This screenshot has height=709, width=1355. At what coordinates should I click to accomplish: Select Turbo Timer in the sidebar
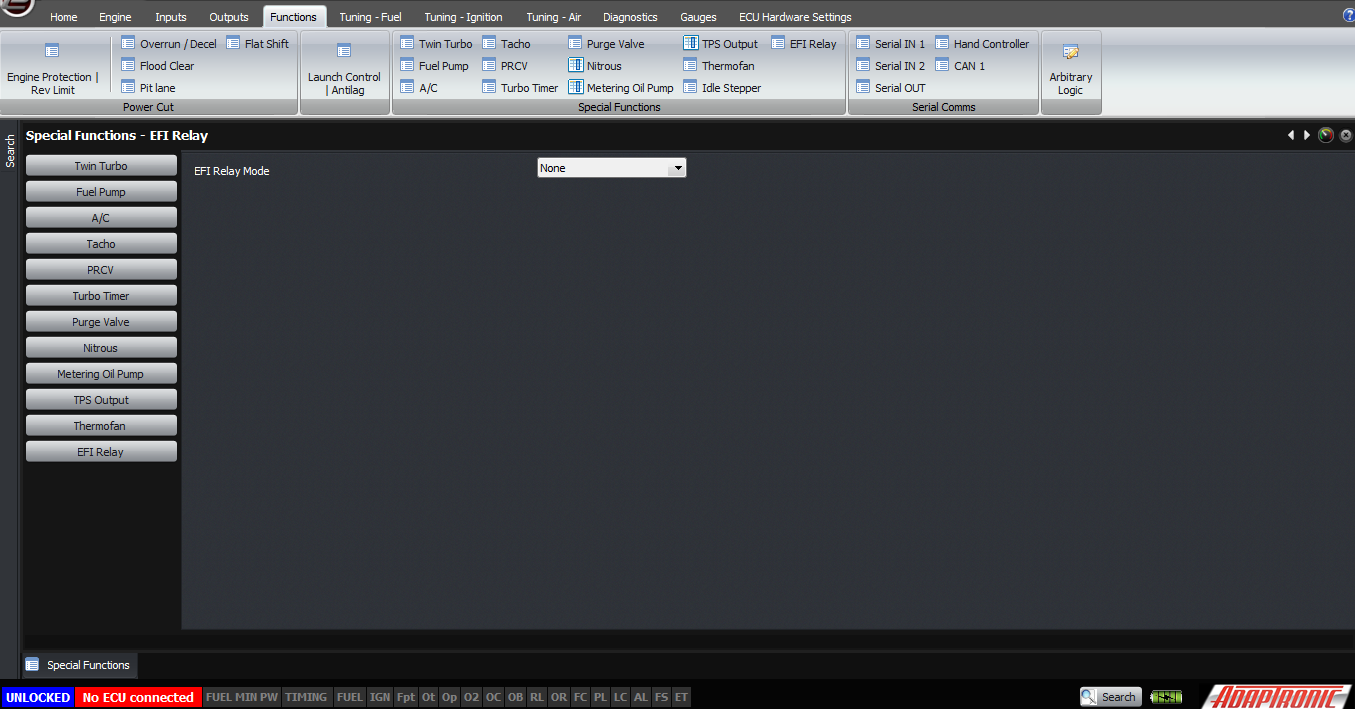click(101, 296)
